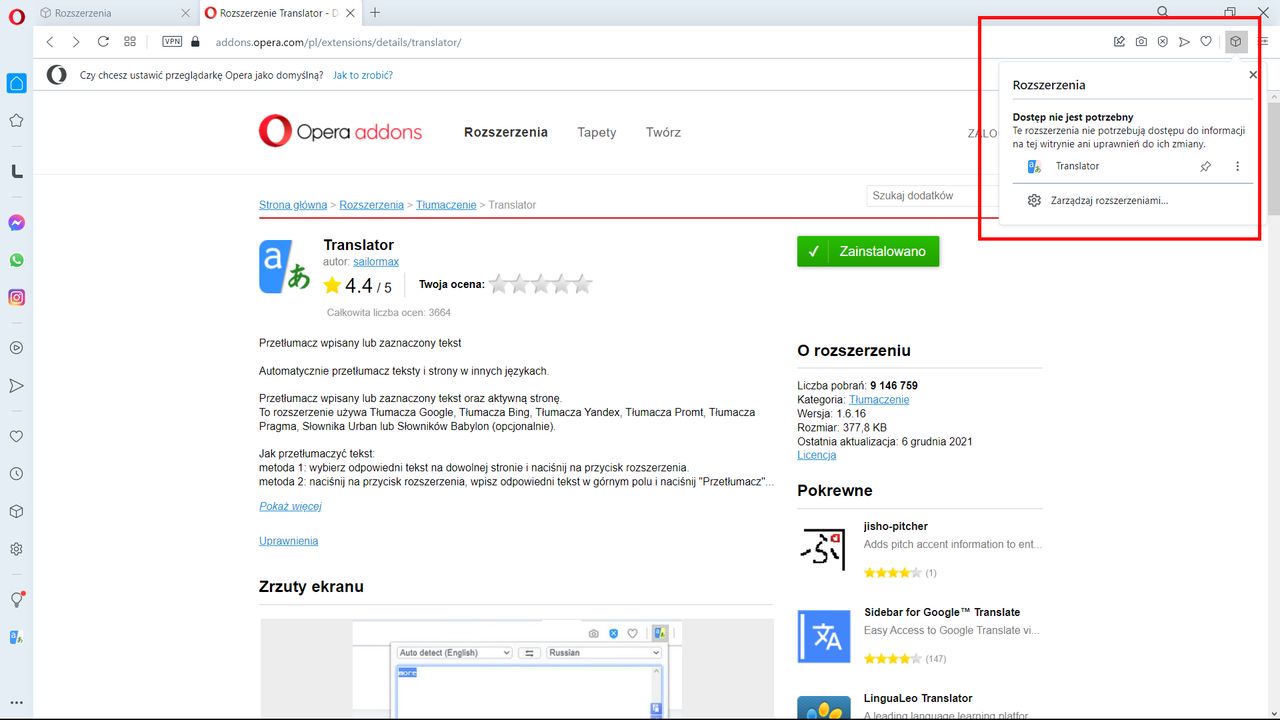The width and height of the screenshot is (1280, 720).
Task: Open the Translator three-dot options menu
Action: pos(1238,166)
